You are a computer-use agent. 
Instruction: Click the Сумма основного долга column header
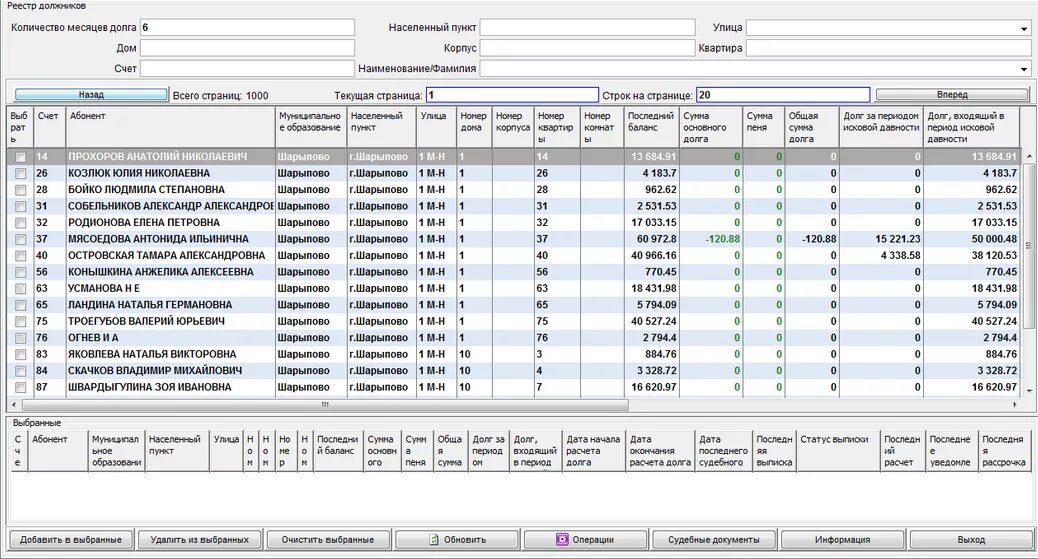click(711, 127)
